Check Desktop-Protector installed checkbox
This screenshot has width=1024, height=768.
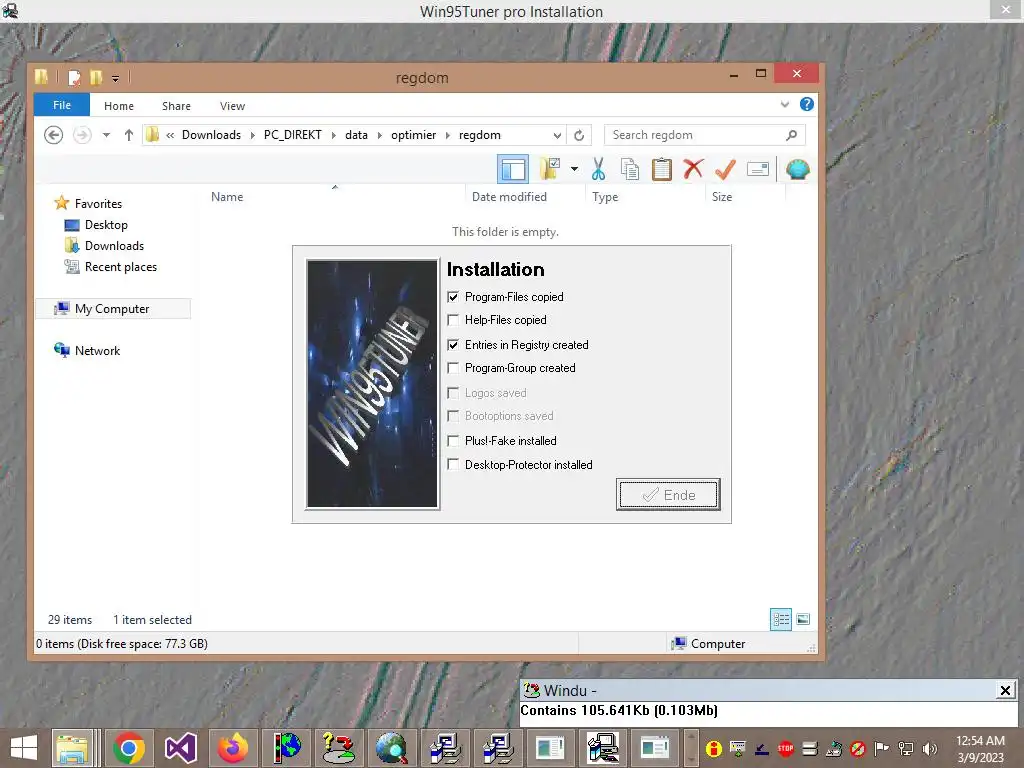[453, 464]
